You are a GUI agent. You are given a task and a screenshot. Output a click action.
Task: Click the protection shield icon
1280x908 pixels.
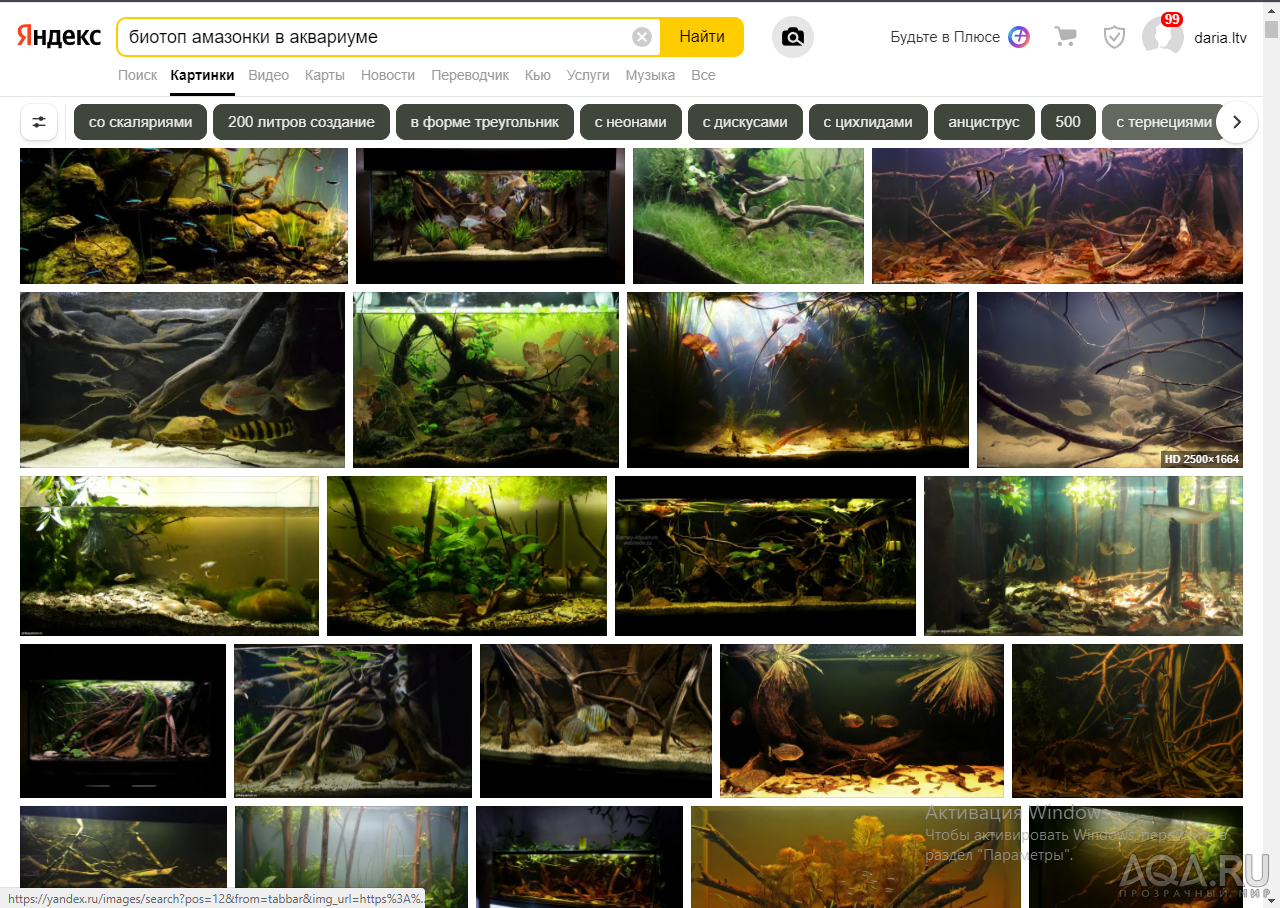pyautogui.click(x=1114, y=37)
